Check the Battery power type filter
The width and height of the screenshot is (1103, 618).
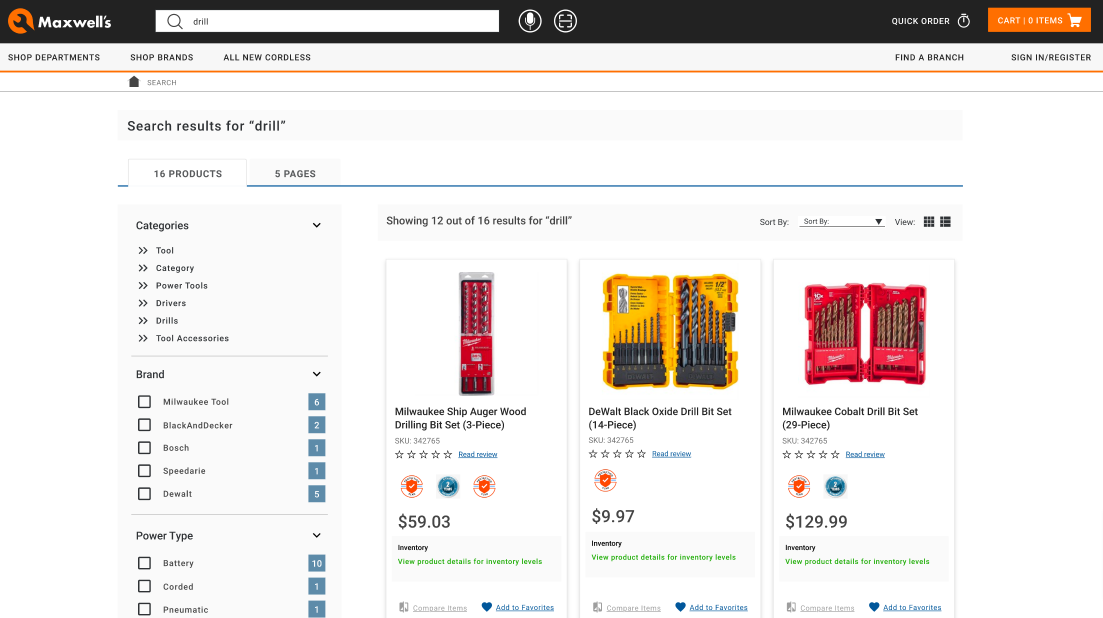coord(144,563)
